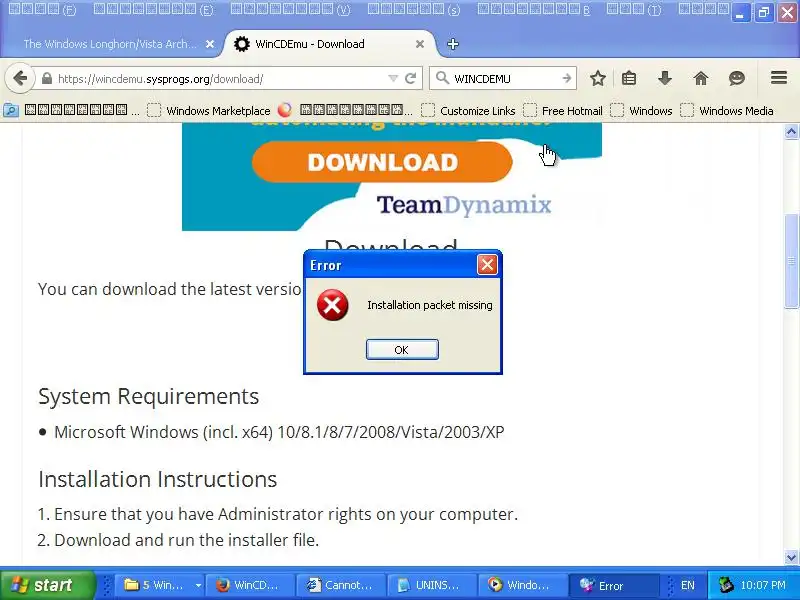Image resolution: width=800 pixels, height=600 pixels.
Task: Click the system tray icon beside the clock
Action: click(x=725, y=585)
